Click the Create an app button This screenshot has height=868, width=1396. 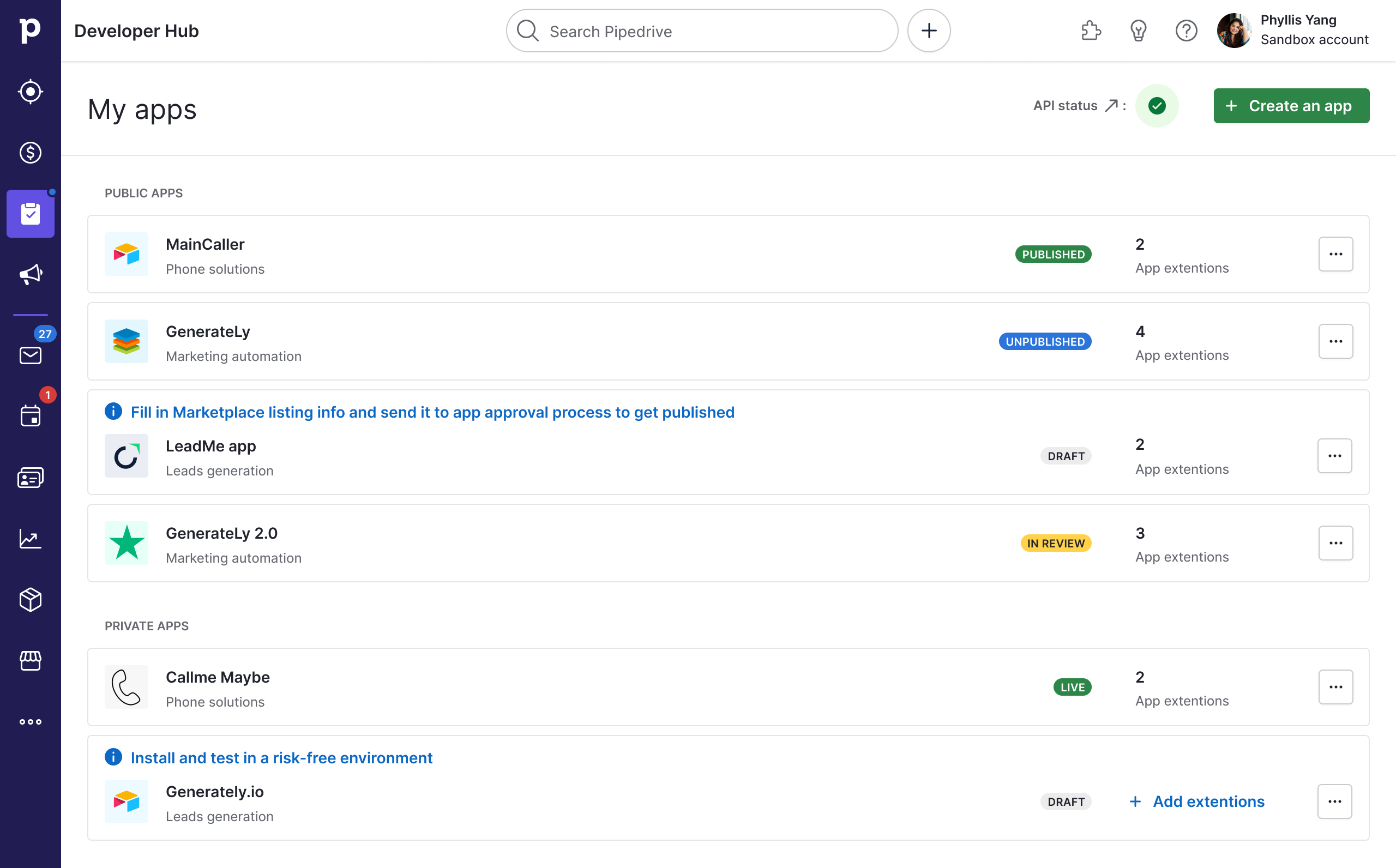pos(1291,105)
